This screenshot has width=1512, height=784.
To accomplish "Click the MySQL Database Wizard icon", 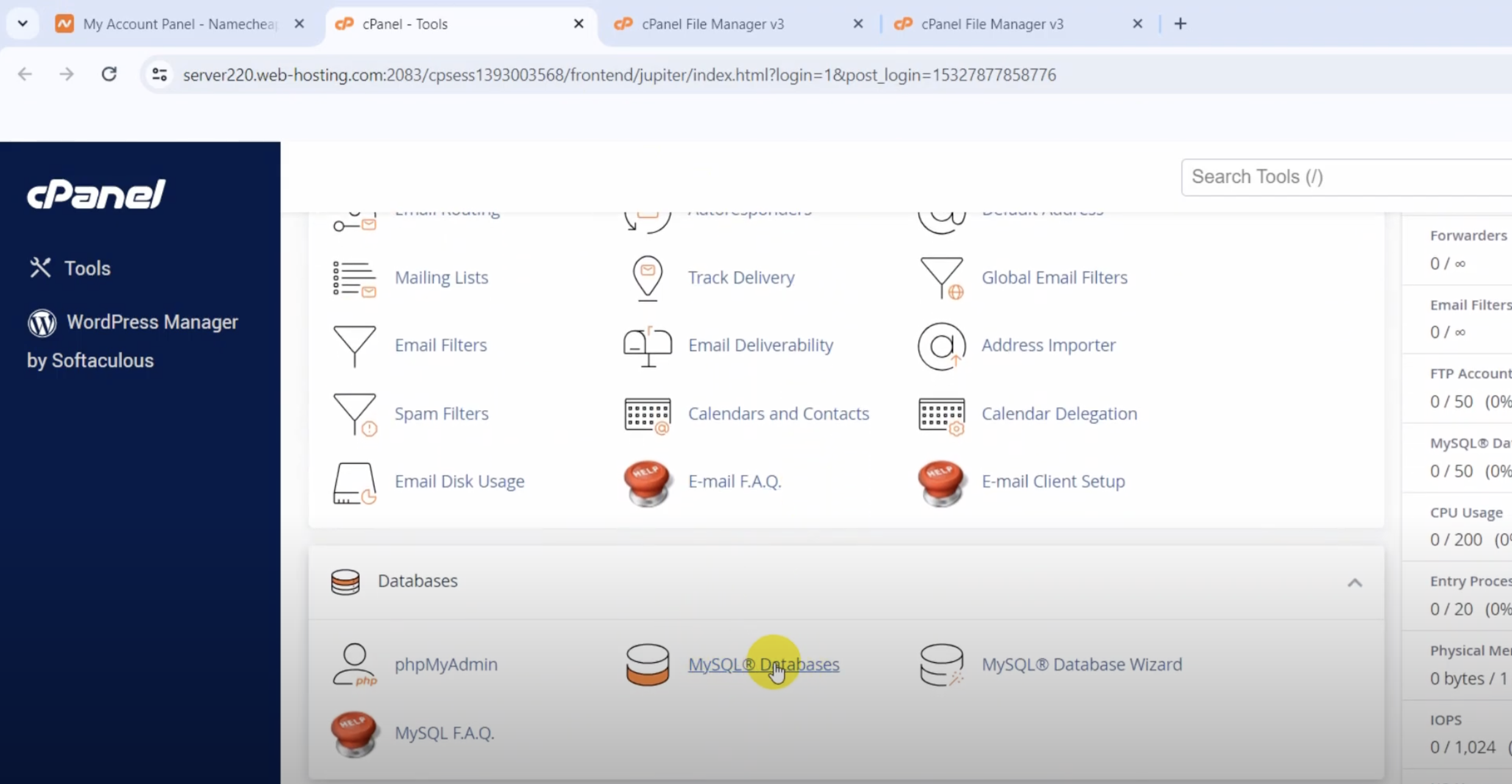I will (x=942, y=665).
